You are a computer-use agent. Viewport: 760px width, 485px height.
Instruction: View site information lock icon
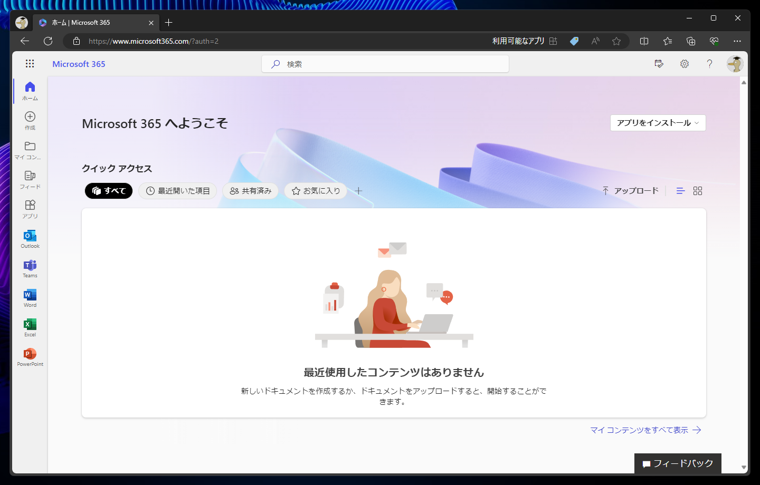(x=76, y=41)
